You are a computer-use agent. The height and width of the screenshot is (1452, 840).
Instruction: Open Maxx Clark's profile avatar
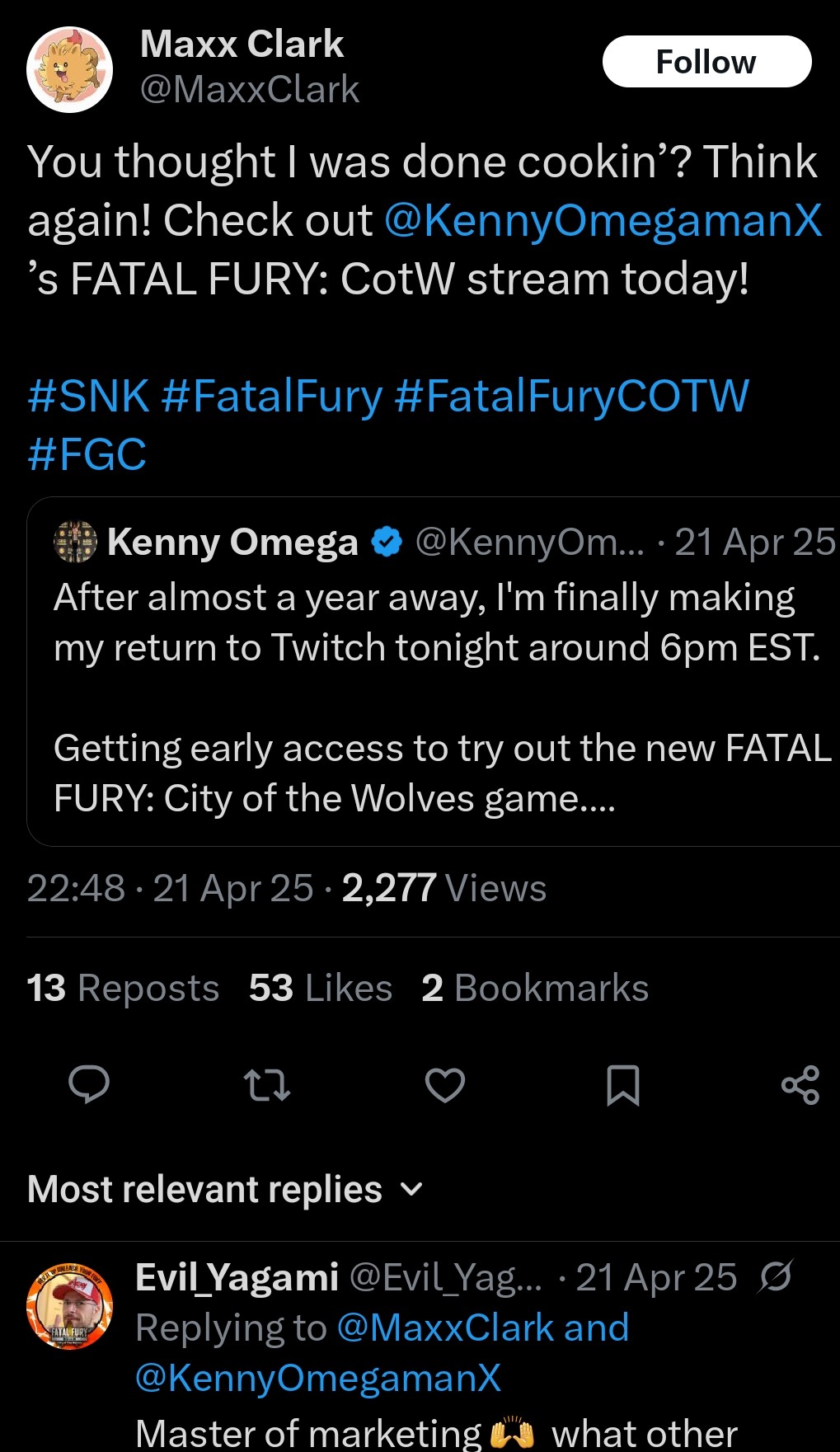pyautogui.click(x=70, y=69)
